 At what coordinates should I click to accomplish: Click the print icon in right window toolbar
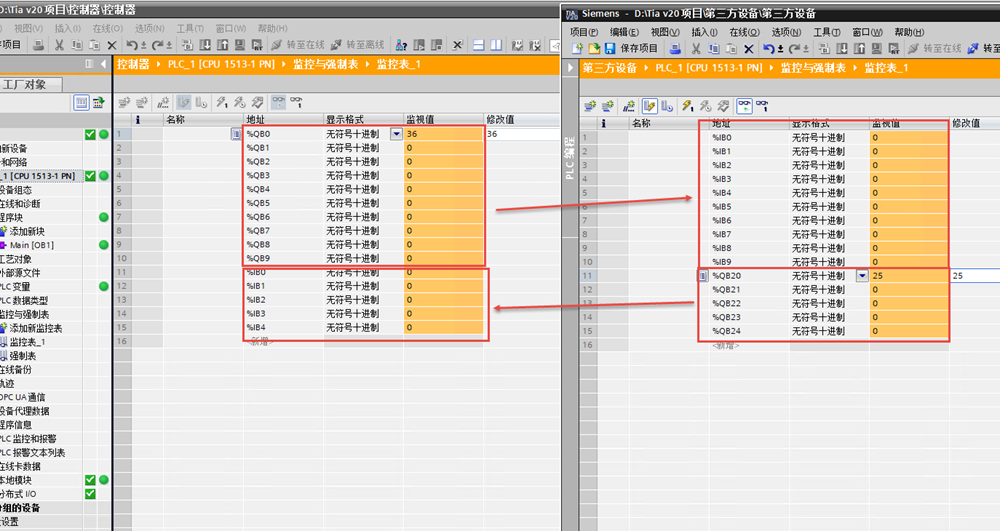pyautogui.click(x=676, y=48)
